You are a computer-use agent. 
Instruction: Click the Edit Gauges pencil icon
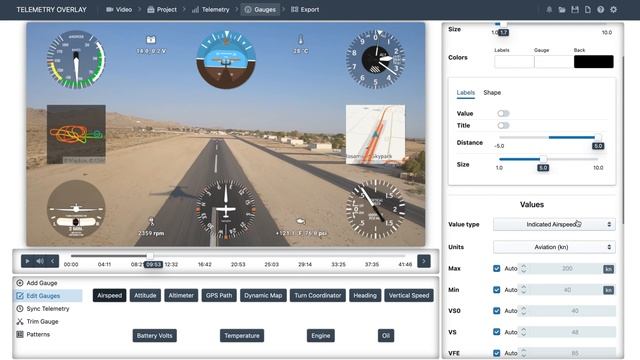click(x=20, y=296)
